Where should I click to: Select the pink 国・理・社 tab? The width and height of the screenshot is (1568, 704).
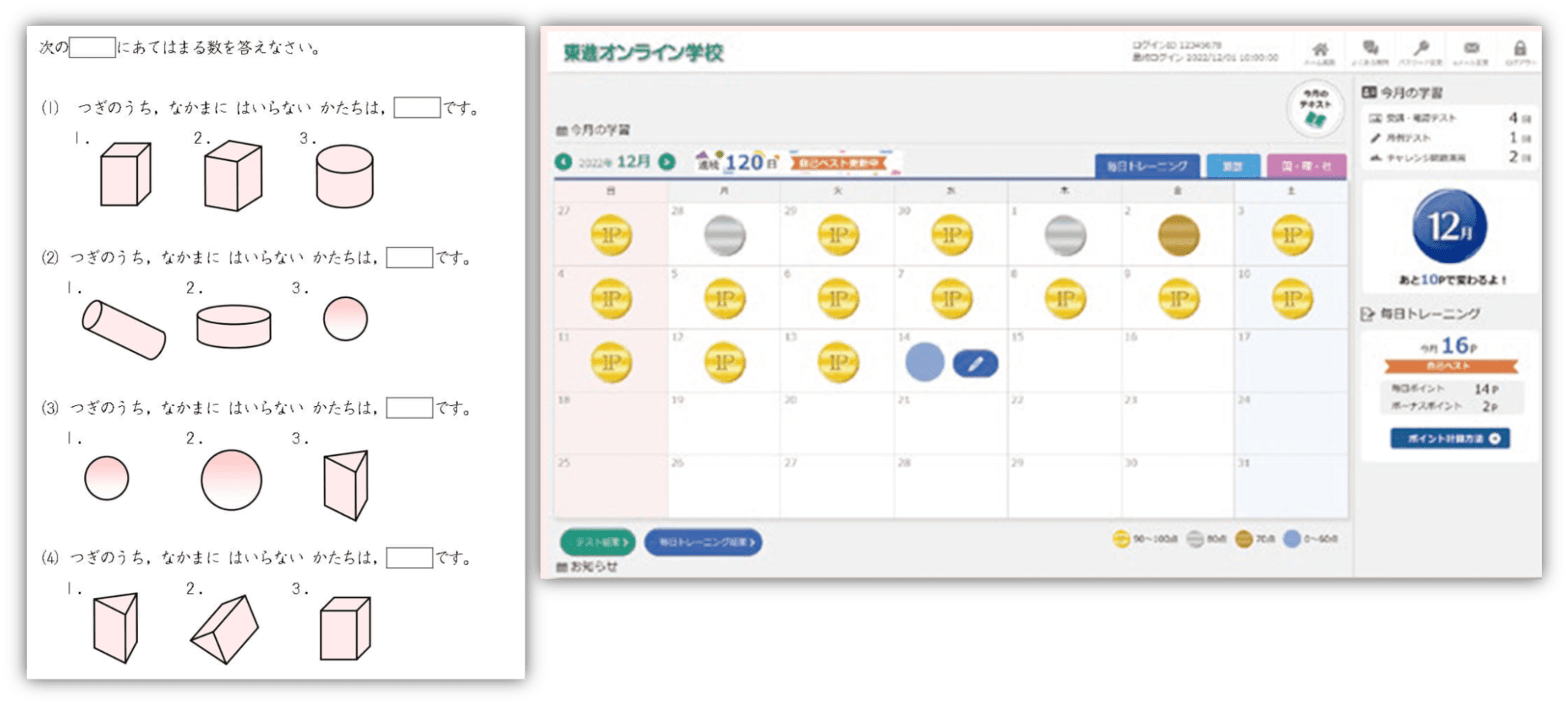point(1306,165)
